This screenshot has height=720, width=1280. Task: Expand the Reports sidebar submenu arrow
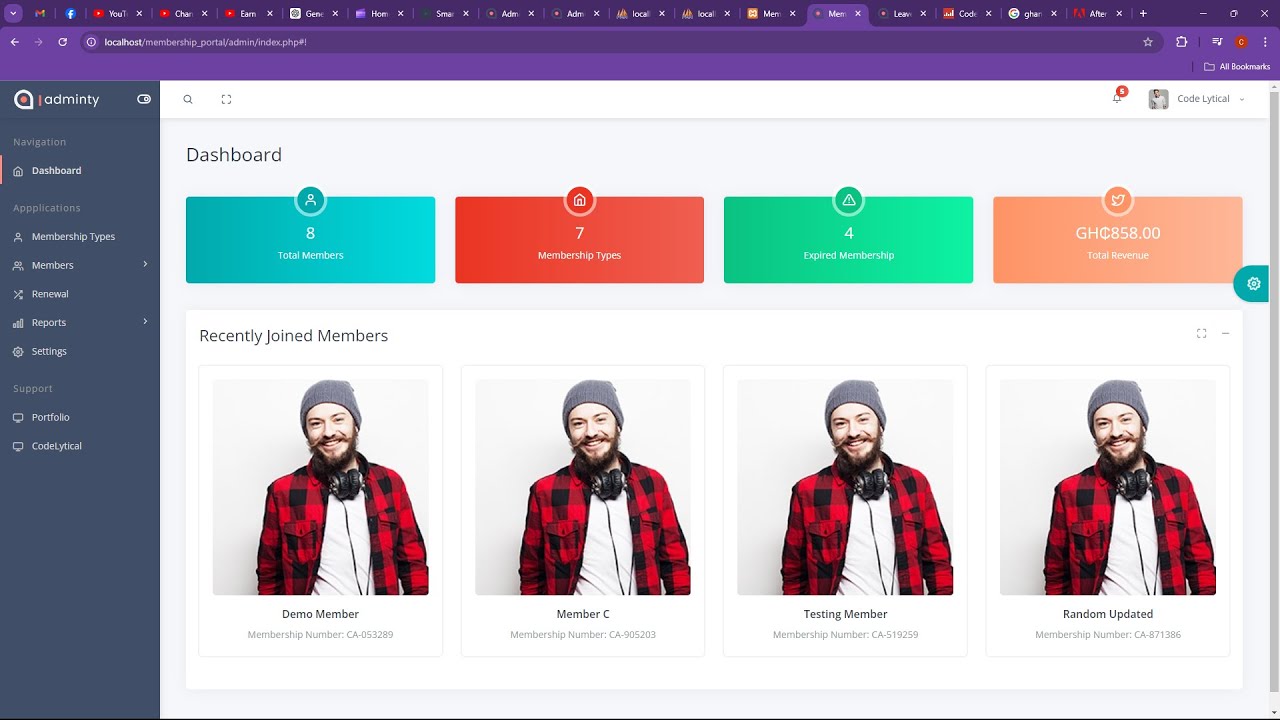point(145,322)
